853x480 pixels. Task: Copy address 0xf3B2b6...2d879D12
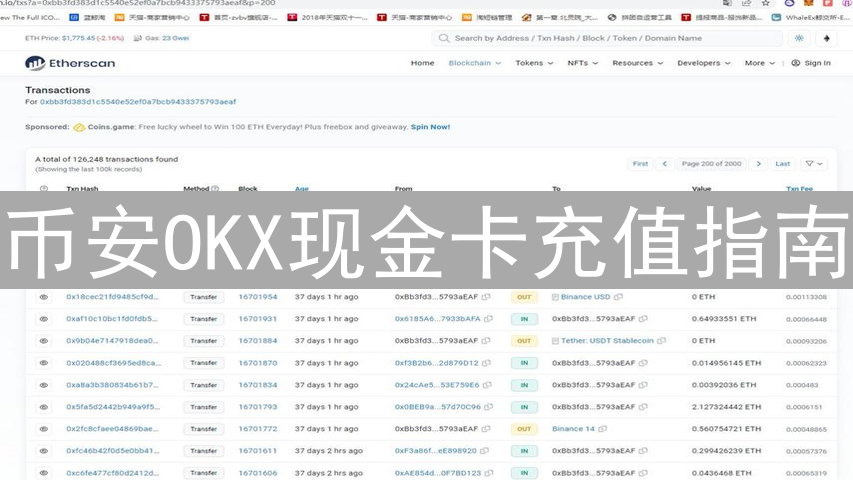click(x=486, y=363)
